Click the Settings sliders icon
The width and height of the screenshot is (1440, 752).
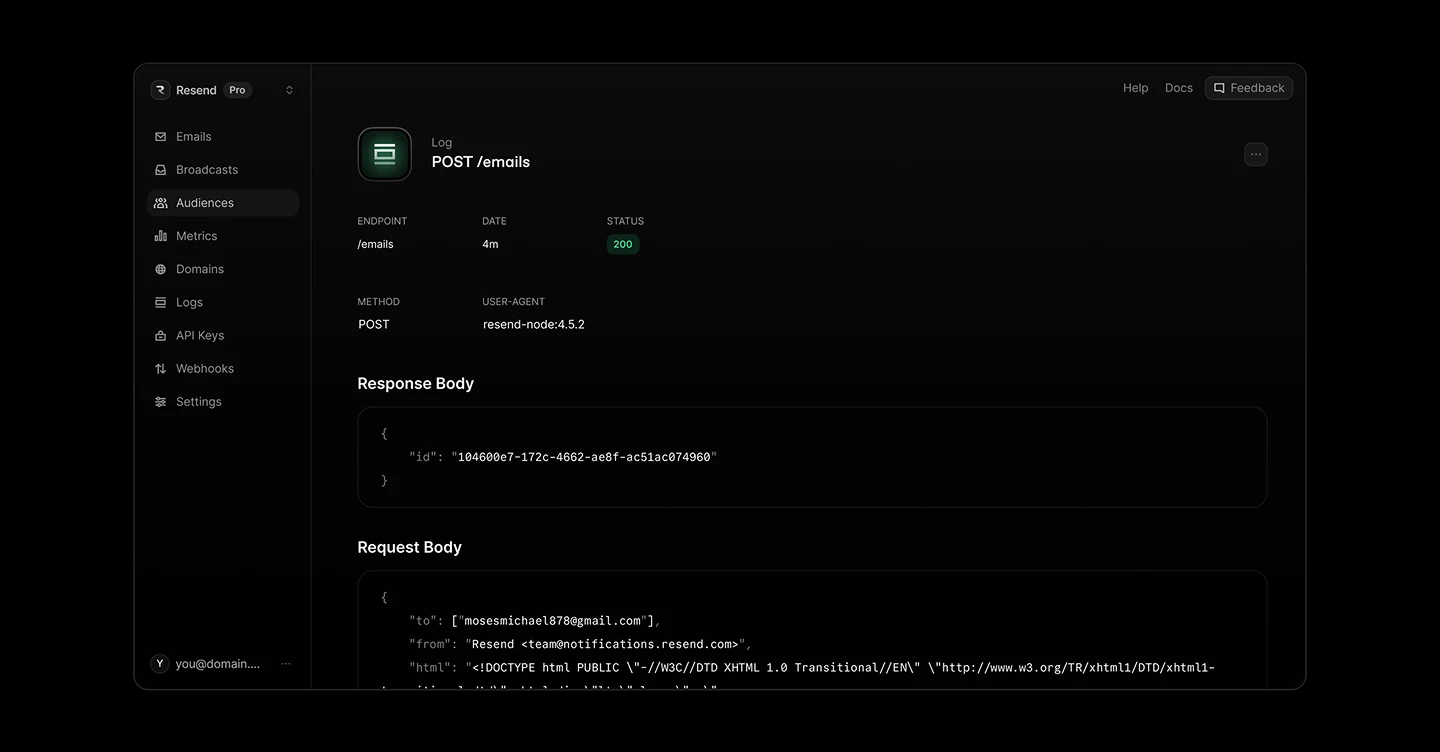click(x=160, y=402)
